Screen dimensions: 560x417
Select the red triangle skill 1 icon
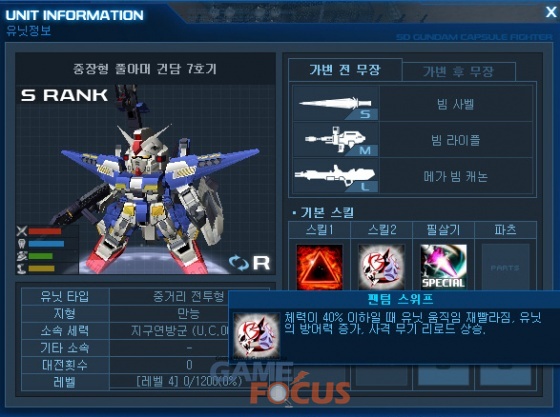pos(319,267)
